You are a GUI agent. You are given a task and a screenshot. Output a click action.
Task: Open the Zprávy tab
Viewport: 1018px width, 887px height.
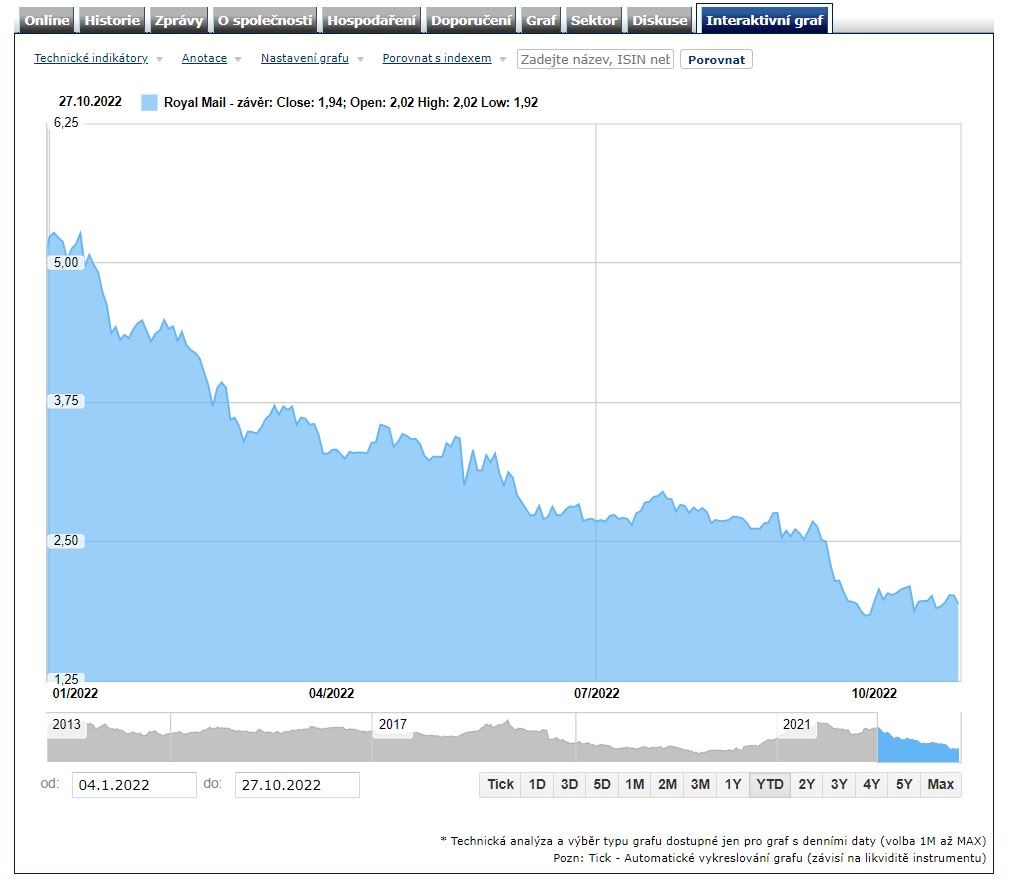(179, 20)
